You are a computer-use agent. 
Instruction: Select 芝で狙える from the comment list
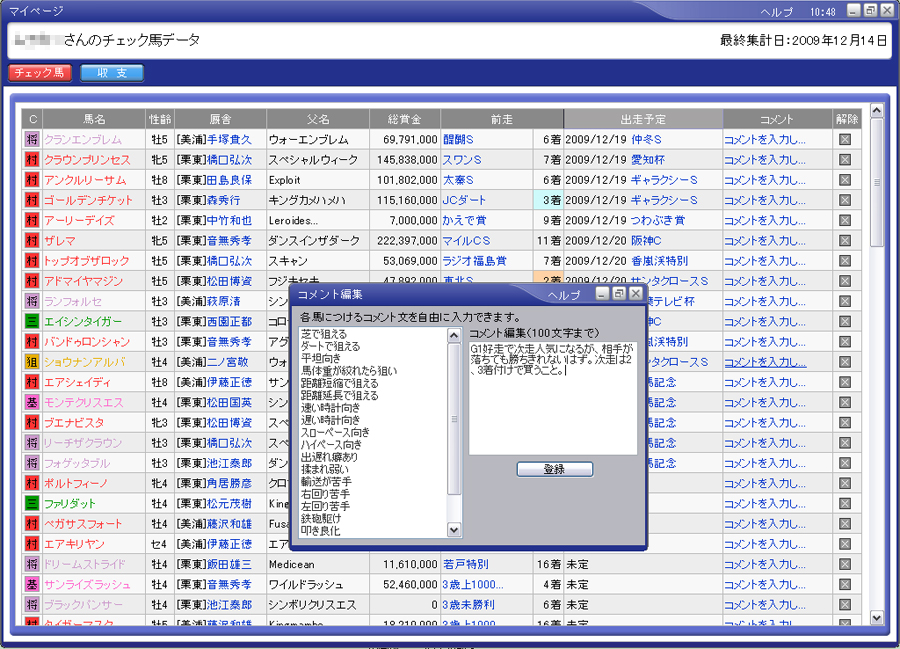click(324, 334)
